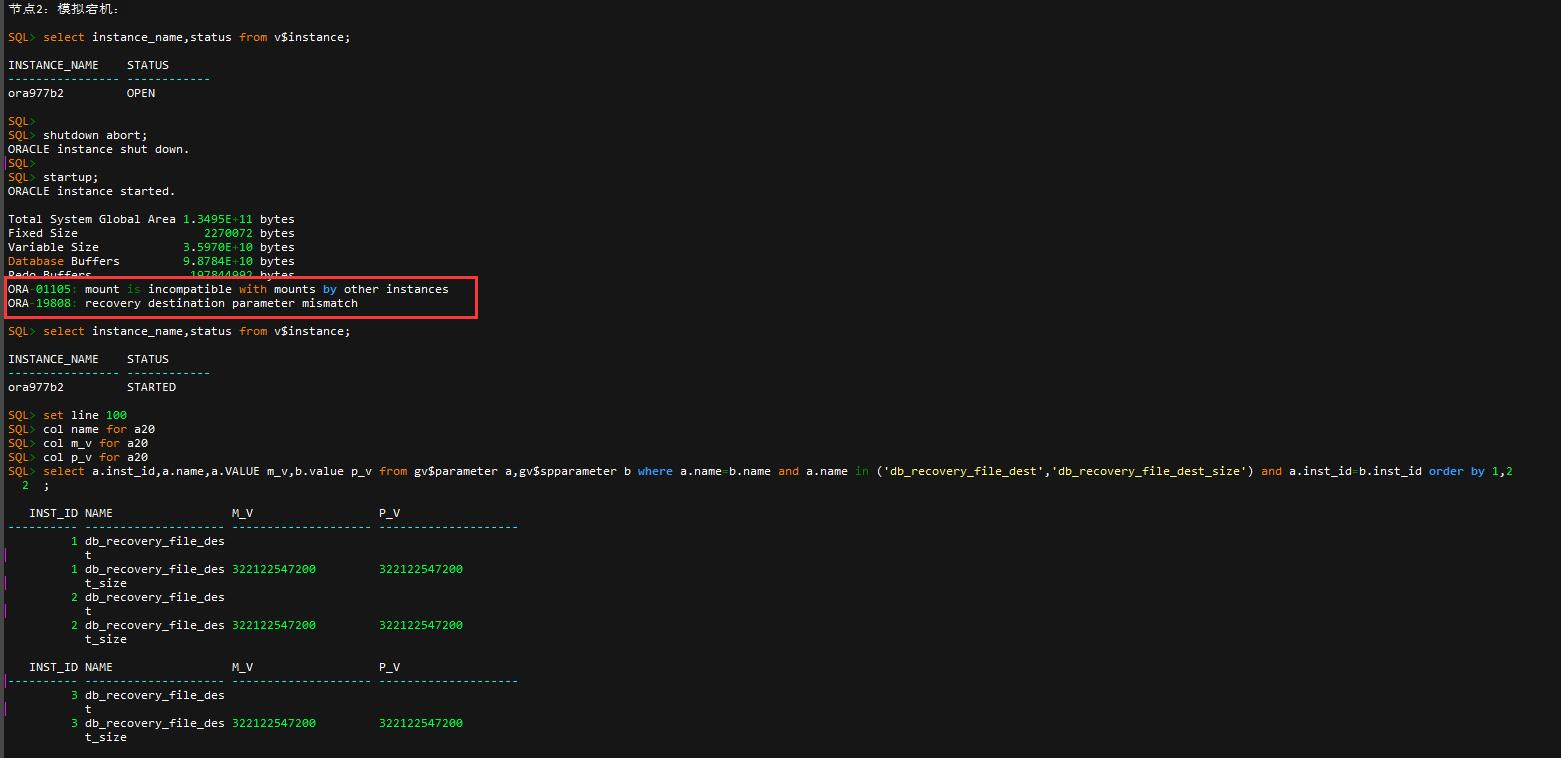1561x758 pixels.
Task: Select the OPEN status value
Action: (141, 93)
